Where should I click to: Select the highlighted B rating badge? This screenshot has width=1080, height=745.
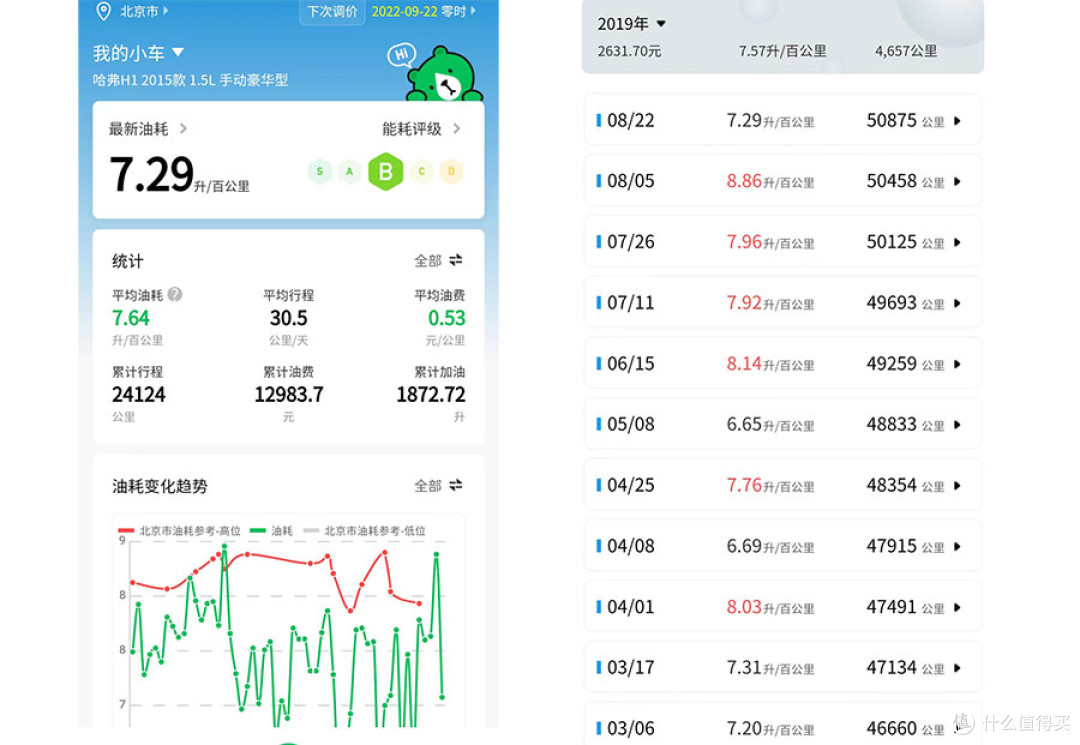[385, 171]
